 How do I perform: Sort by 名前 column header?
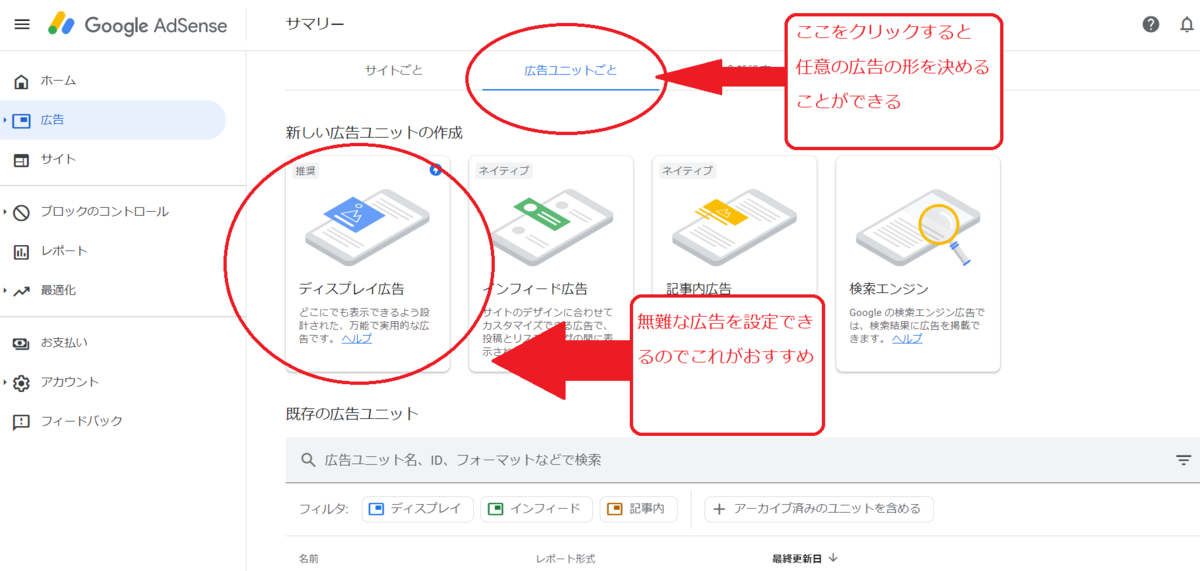309,558
